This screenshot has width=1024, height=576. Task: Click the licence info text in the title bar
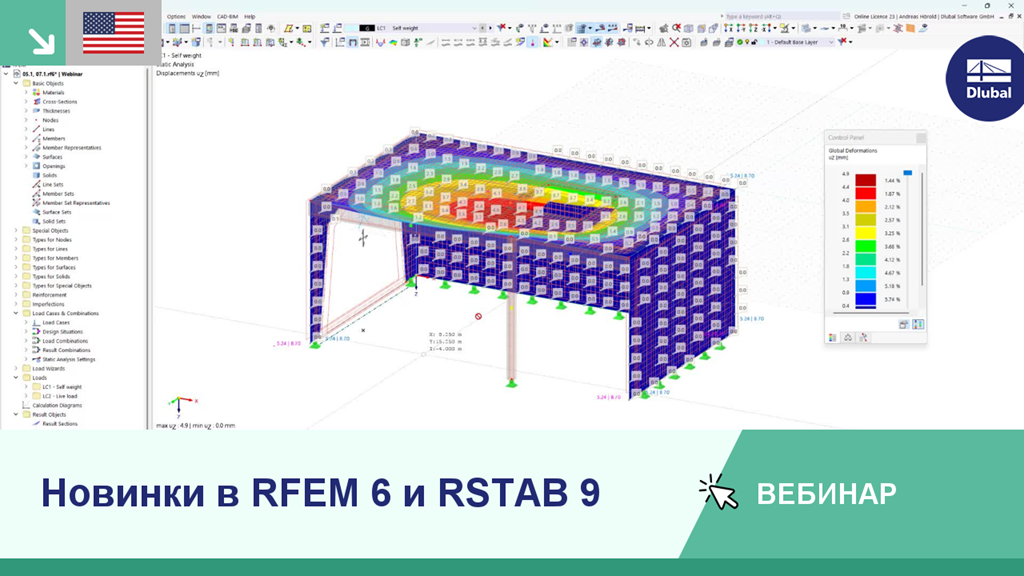coord(923,16)
